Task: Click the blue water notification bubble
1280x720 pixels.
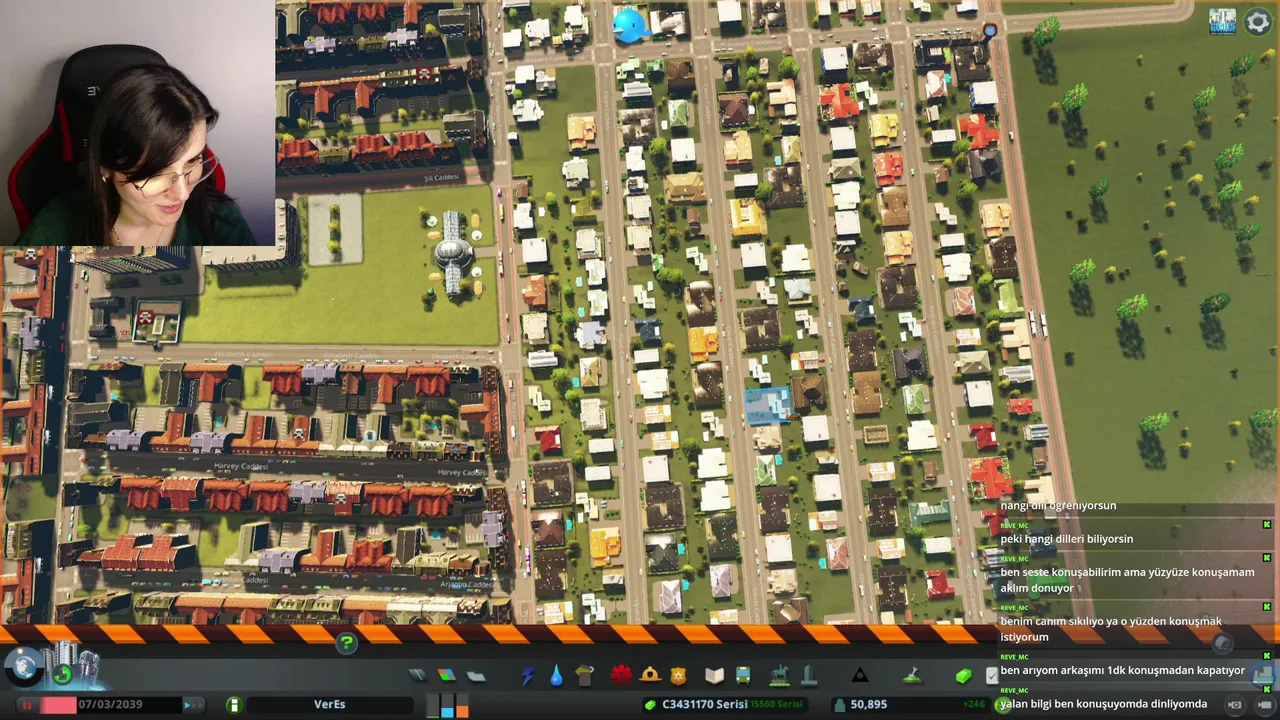Action: pos(630,24)
